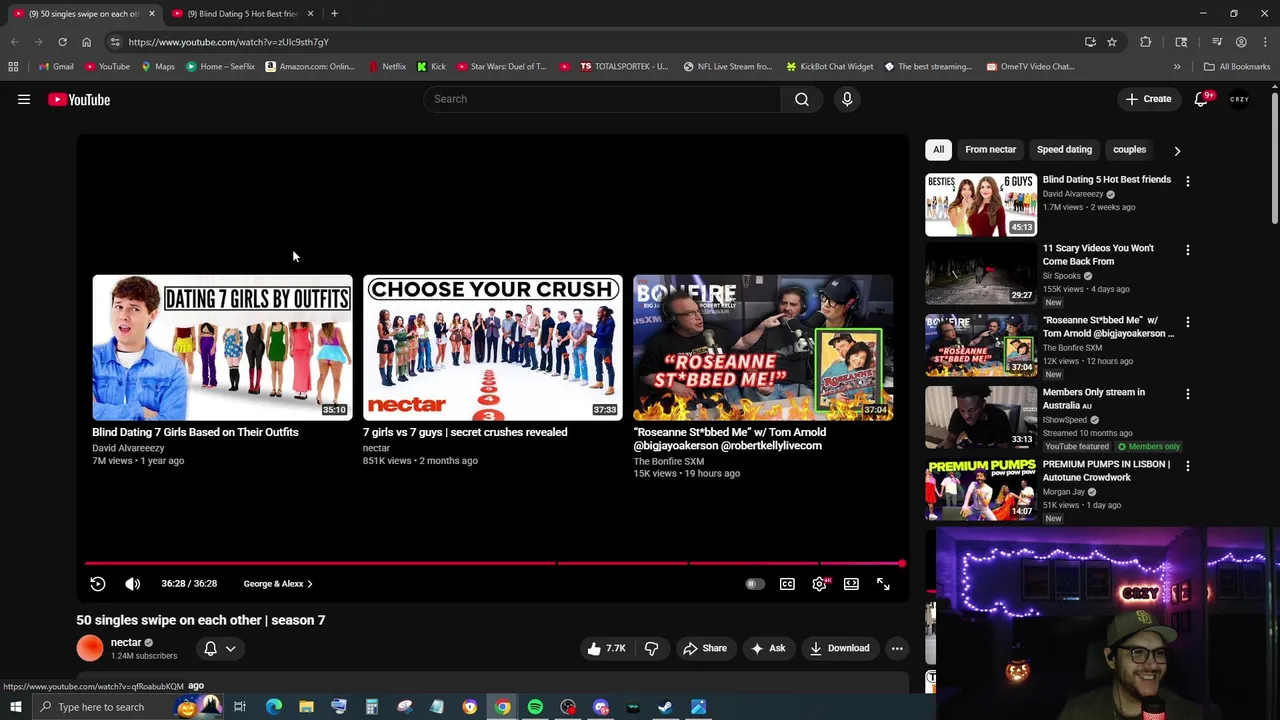The height and width of the screenshot is (720, 1280).
Task: Open the Netflix bookmark
Action: pyautogui.click(x=387, y=67)
